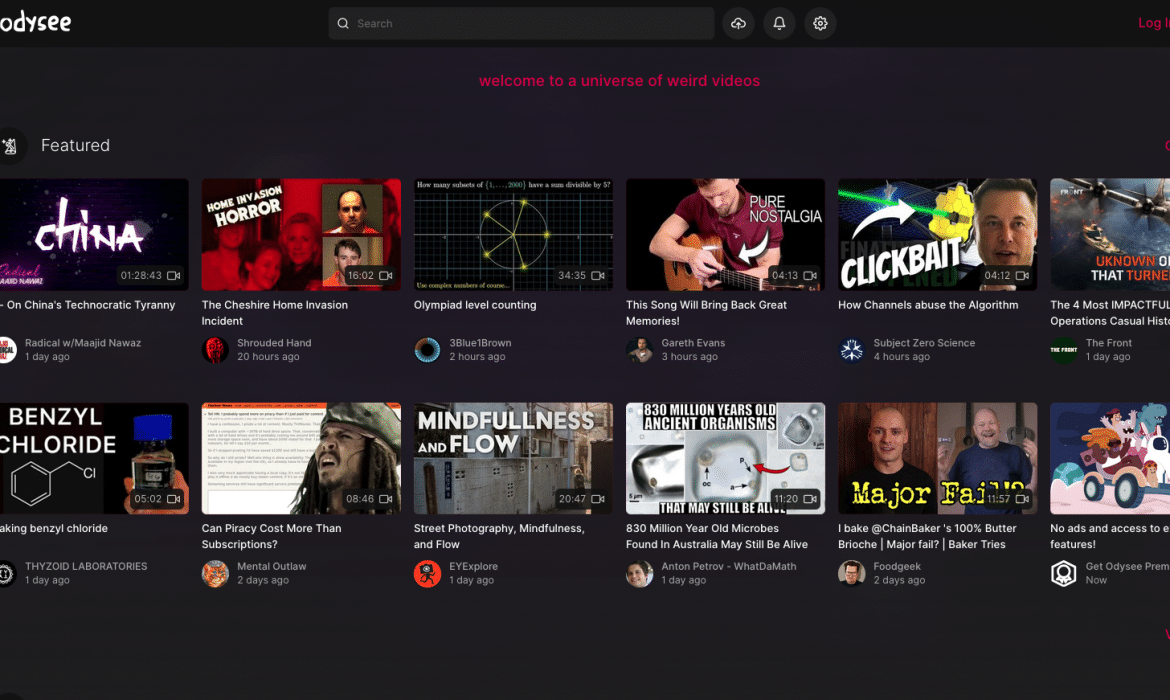Click the 08:46 duration badge
The image size is (1170, 700).
point(369,499)
